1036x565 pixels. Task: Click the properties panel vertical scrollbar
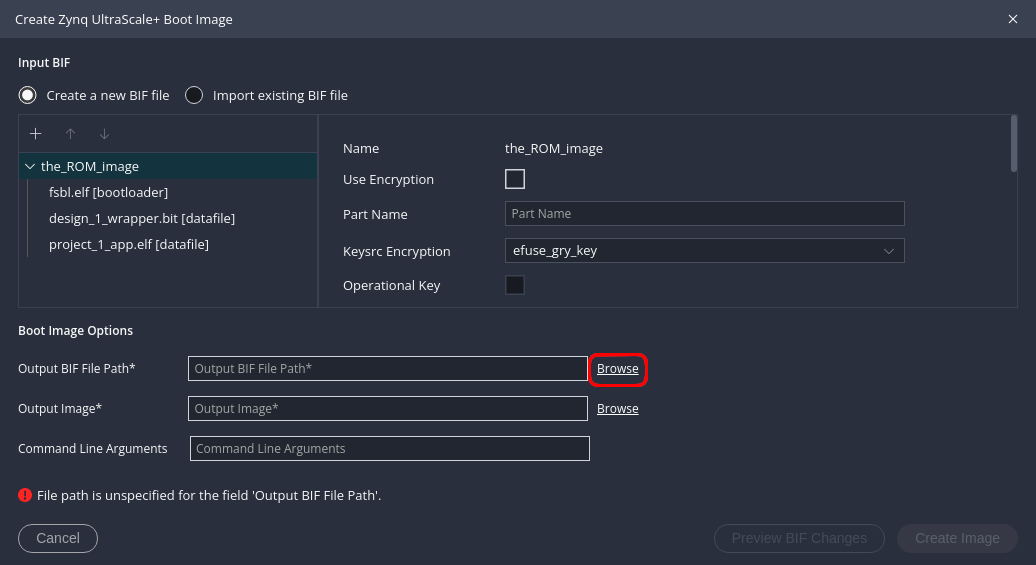pyautogui.click(x=1013, y=145)
